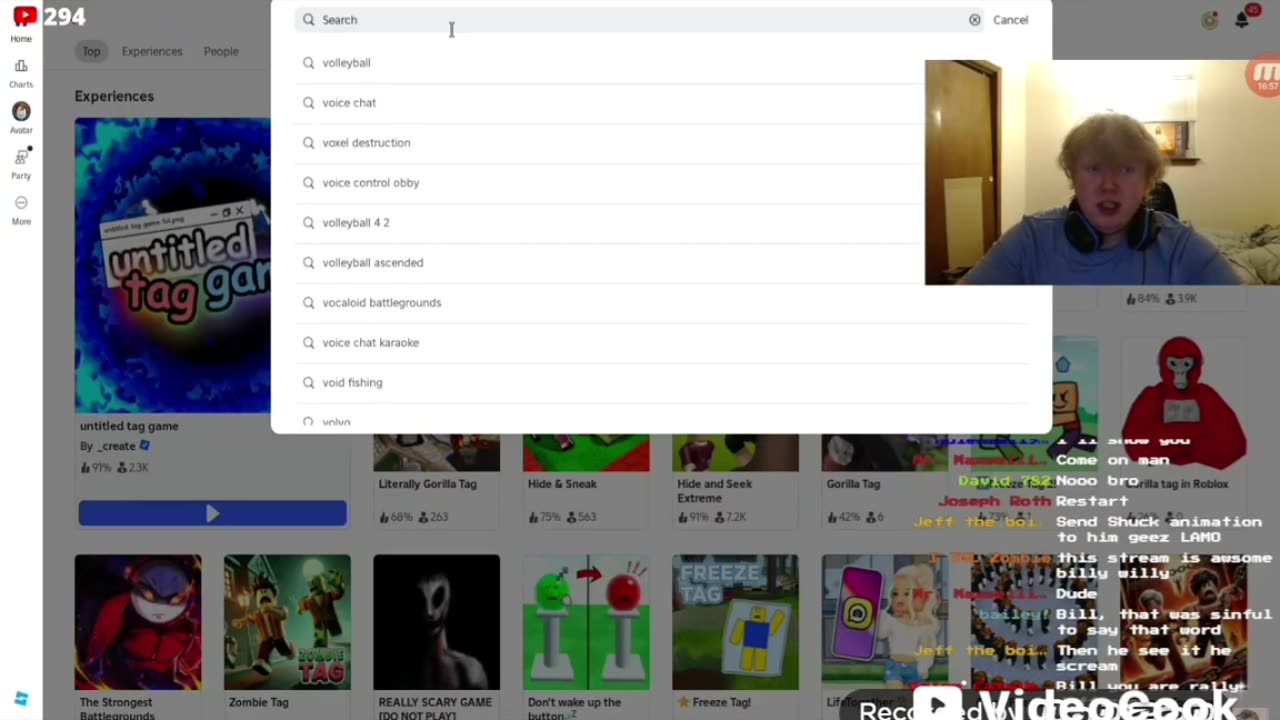Viewport: 1280px width, 720px height.
Task: Select the voice chat suggestion
Action: click(661, 103)
